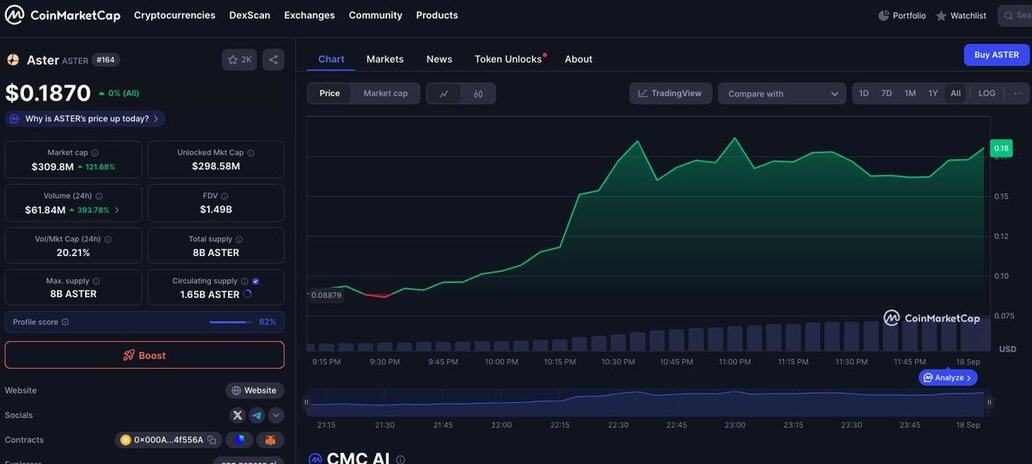Click the Circulating supply info icon
1032x464 pixels.
(244, 281)
